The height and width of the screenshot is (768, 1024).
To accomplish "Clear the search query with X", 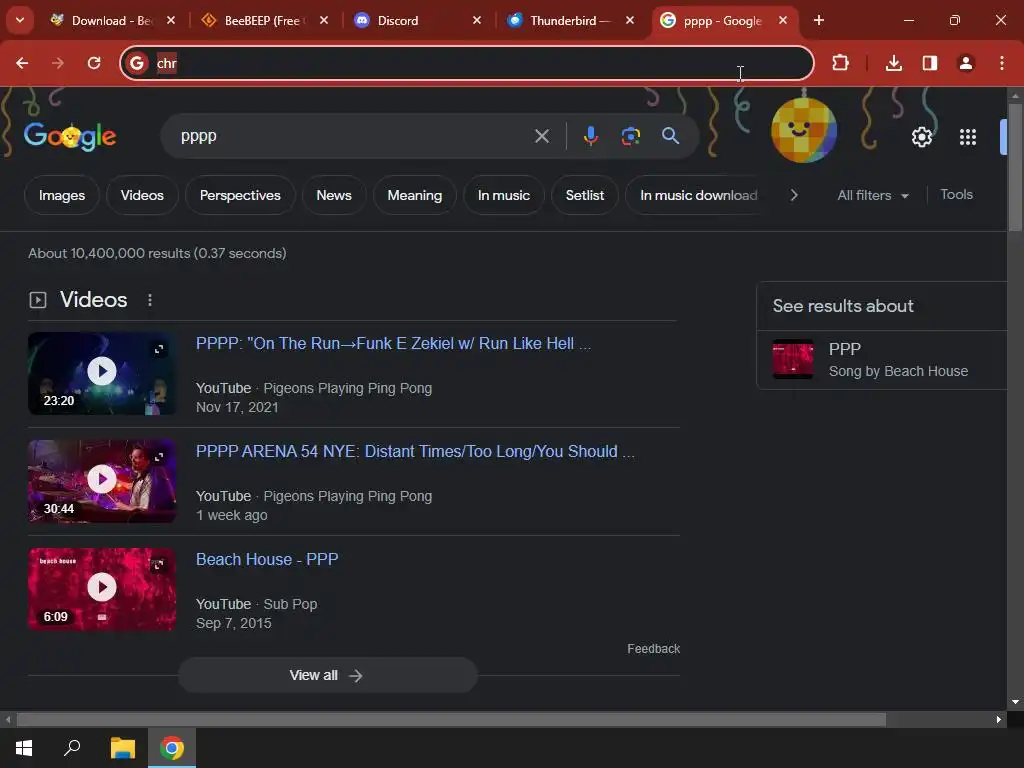I will click(x=541, y=136).
